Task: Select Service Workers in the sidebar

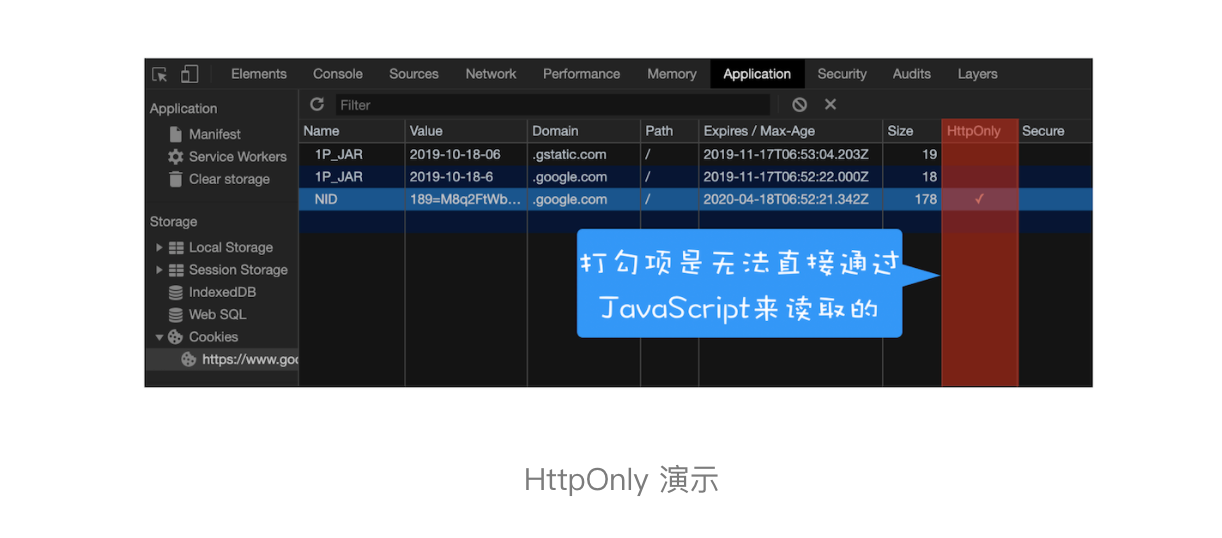Action: pos(238,157)
